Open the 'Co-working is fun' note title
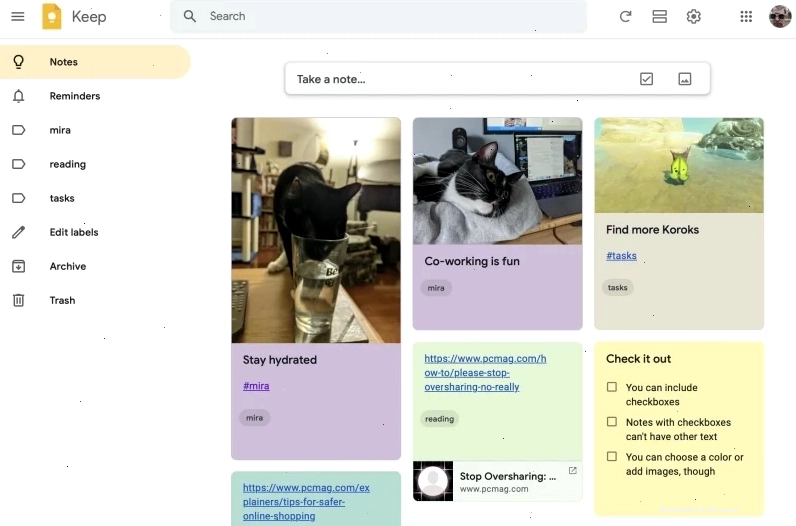Image resolution: width=796 pixels, height=526 pixels. 472,261
